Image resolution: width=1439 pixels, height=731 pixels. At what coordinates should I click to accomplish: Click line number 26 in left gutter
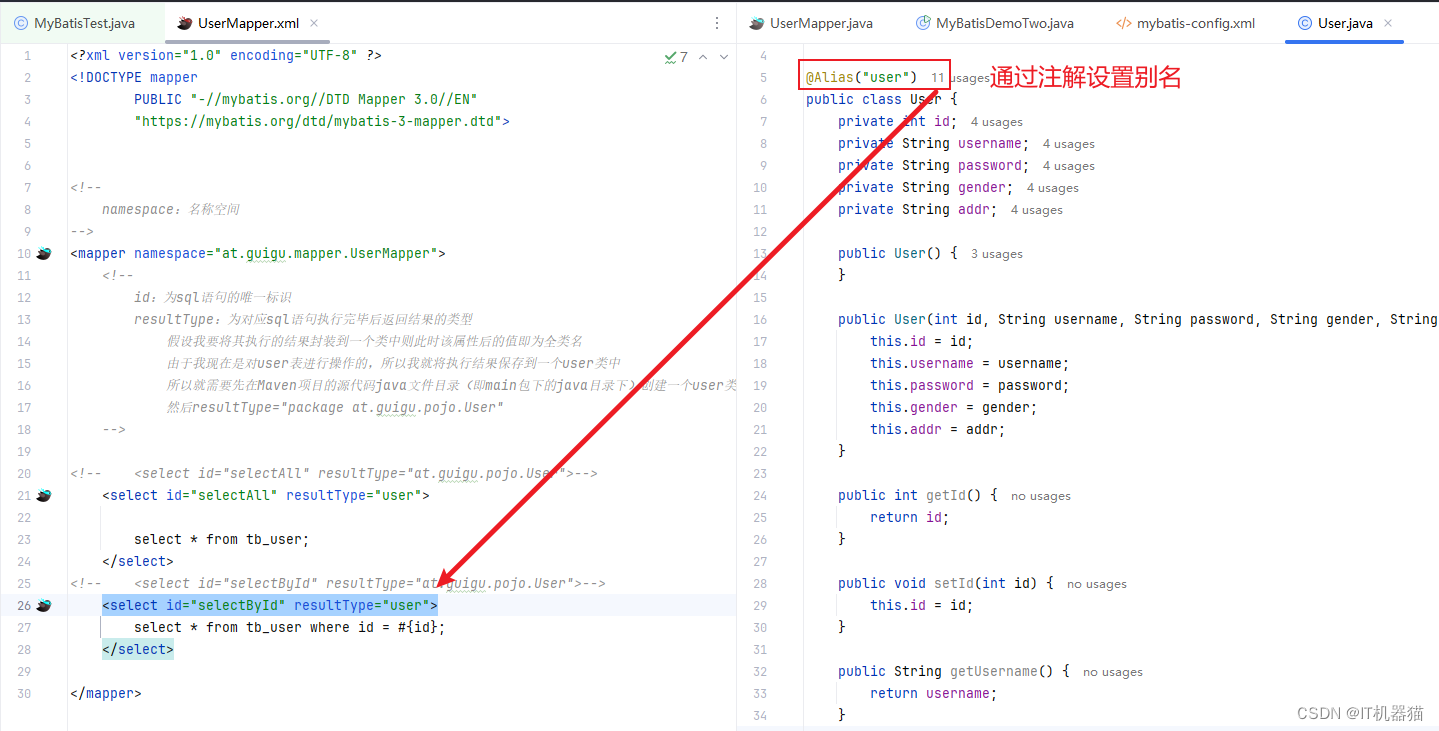(24, 606)
